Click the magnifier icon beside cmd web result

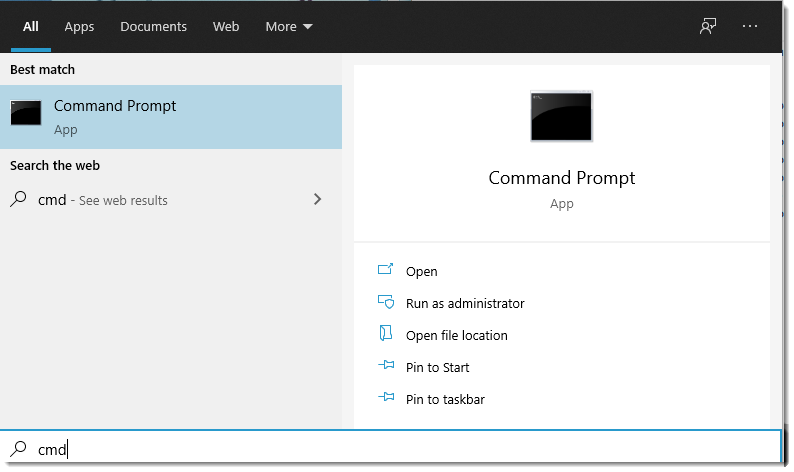18,199
